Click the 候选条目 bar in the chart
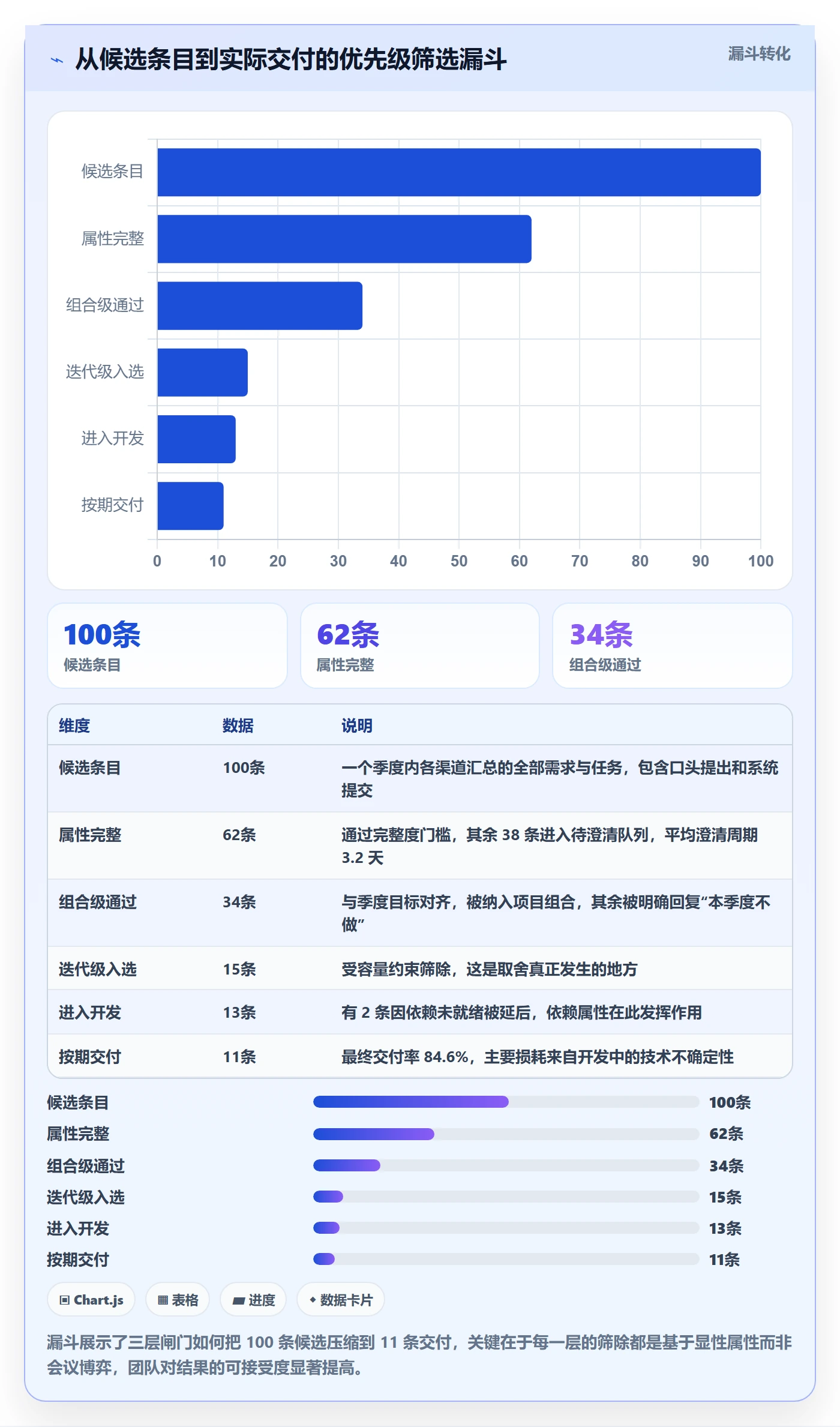Image resolution: width=840 pixels, height=1427 pixels. point(459,172)
